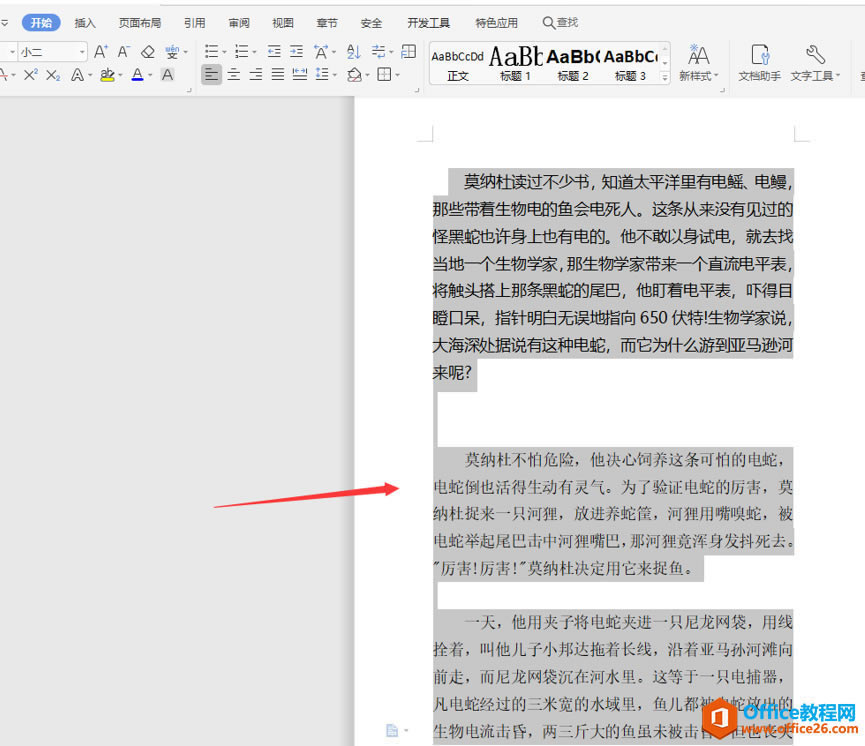Image resolution: width=865 pixels, height=746 pixels.
Task: Apply distributed alignment
Action: coord(300,74)
